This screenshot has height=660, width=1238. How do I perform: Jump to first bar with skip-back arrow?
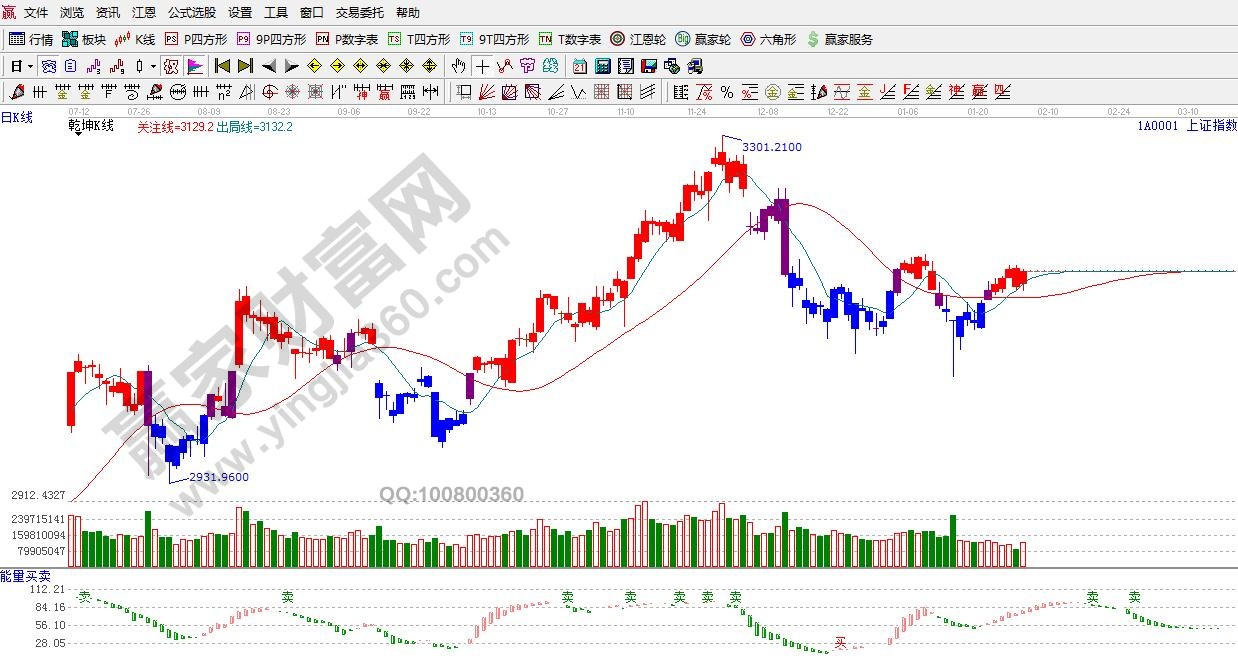222,67
